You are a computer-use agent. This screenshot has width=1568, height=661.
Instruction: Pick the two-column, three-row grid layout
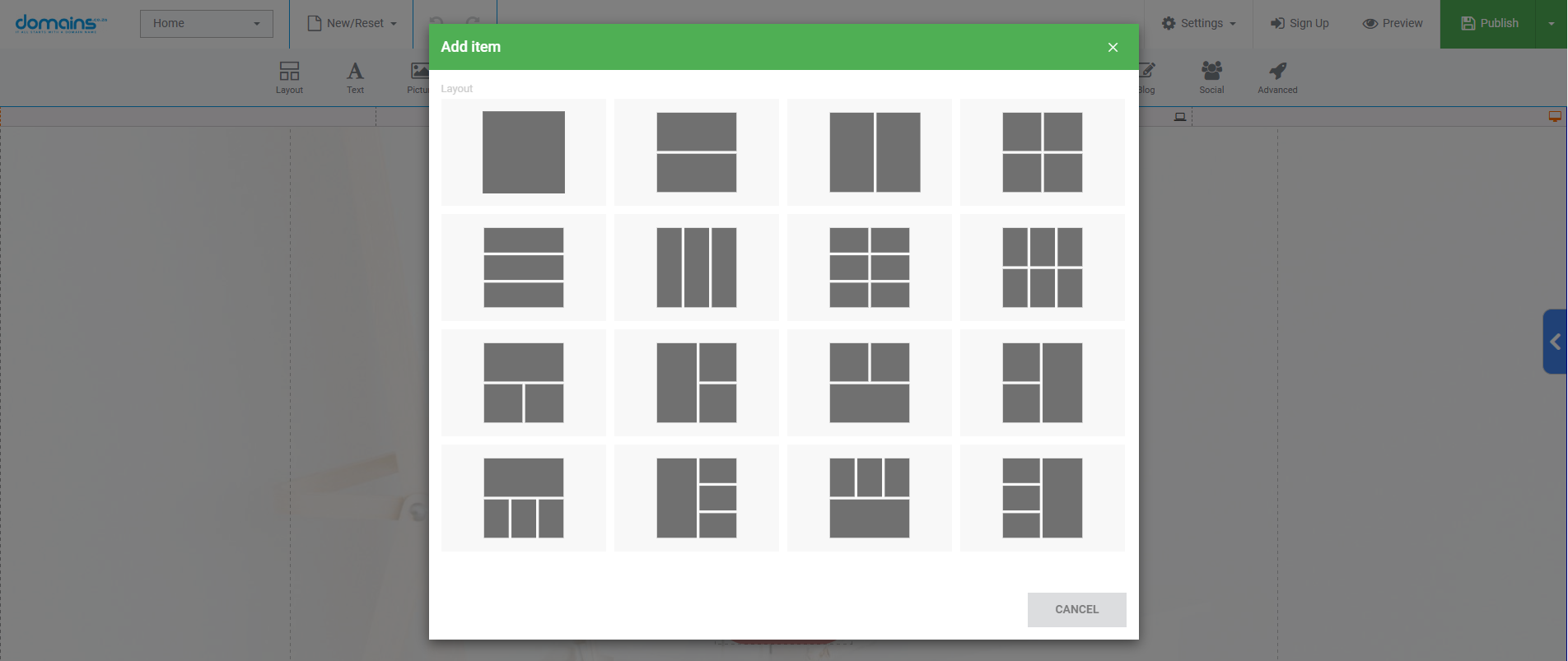coord(869,268)
